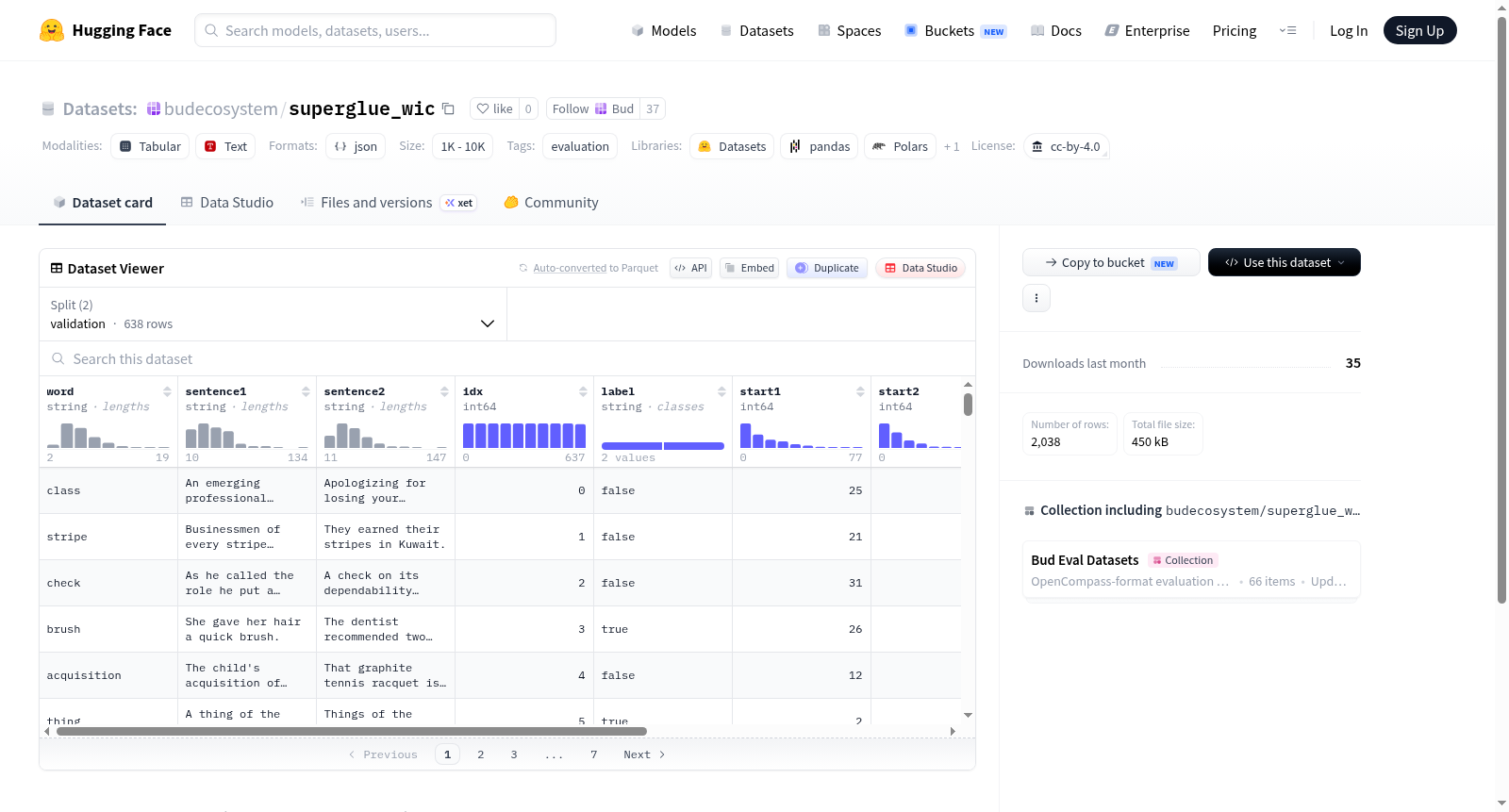Focus the top search models field
This screenshot has height=812, width=1509.
tap(375, 30)
